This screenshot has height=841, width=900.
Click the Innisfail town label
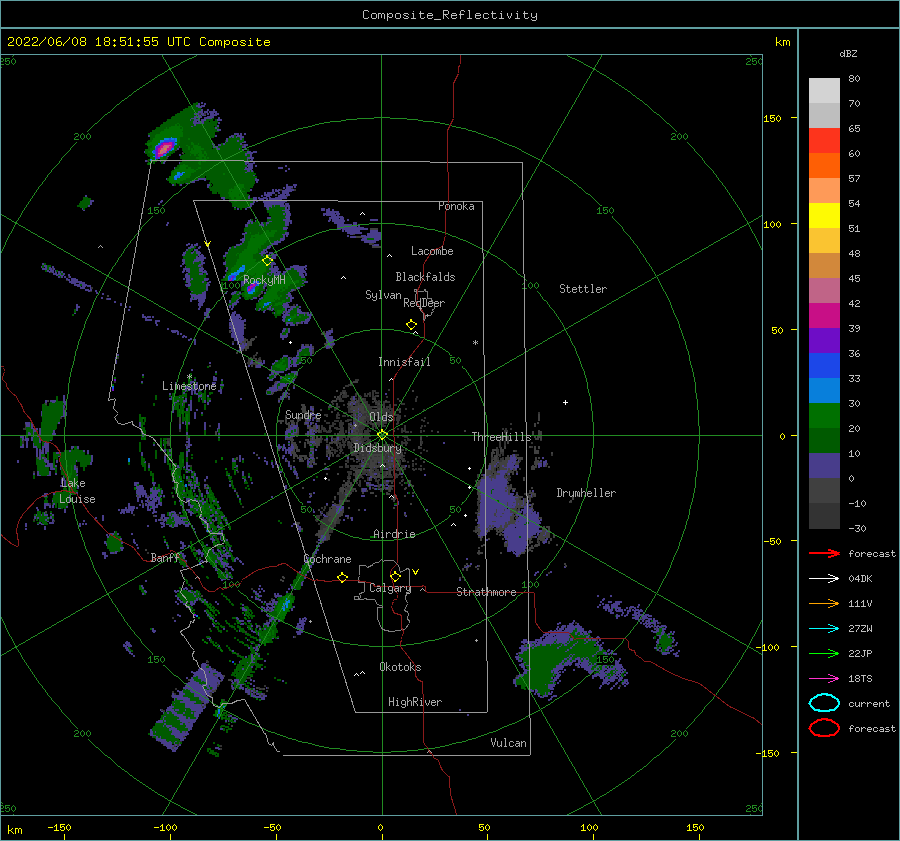(x=404, y=362)
